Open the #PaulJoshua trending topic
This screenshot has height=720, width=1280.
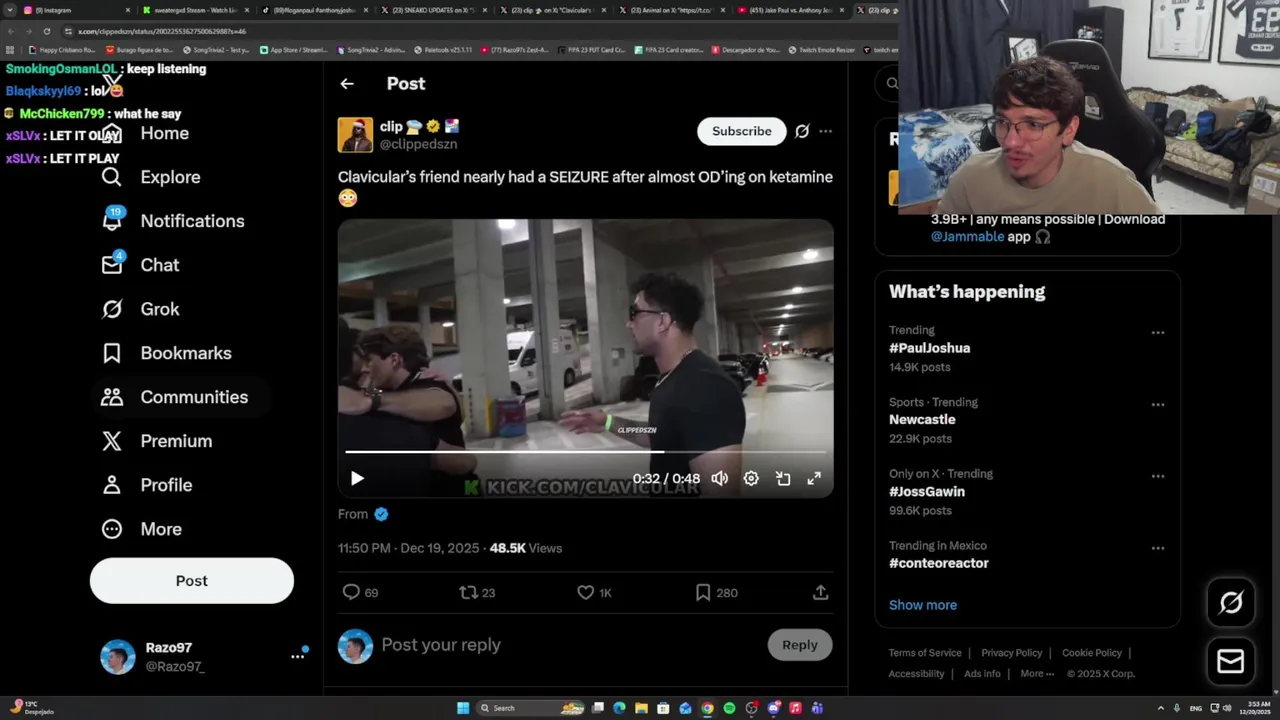(x=929, y=348)
